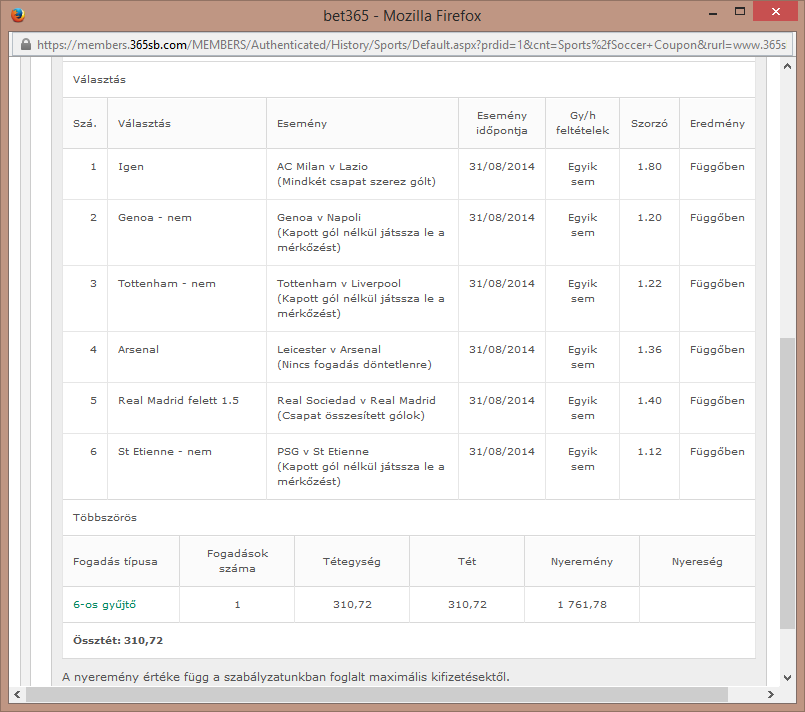Select the St Etienne - nem selection
The image size is (805, 712).
coord(165,452)
